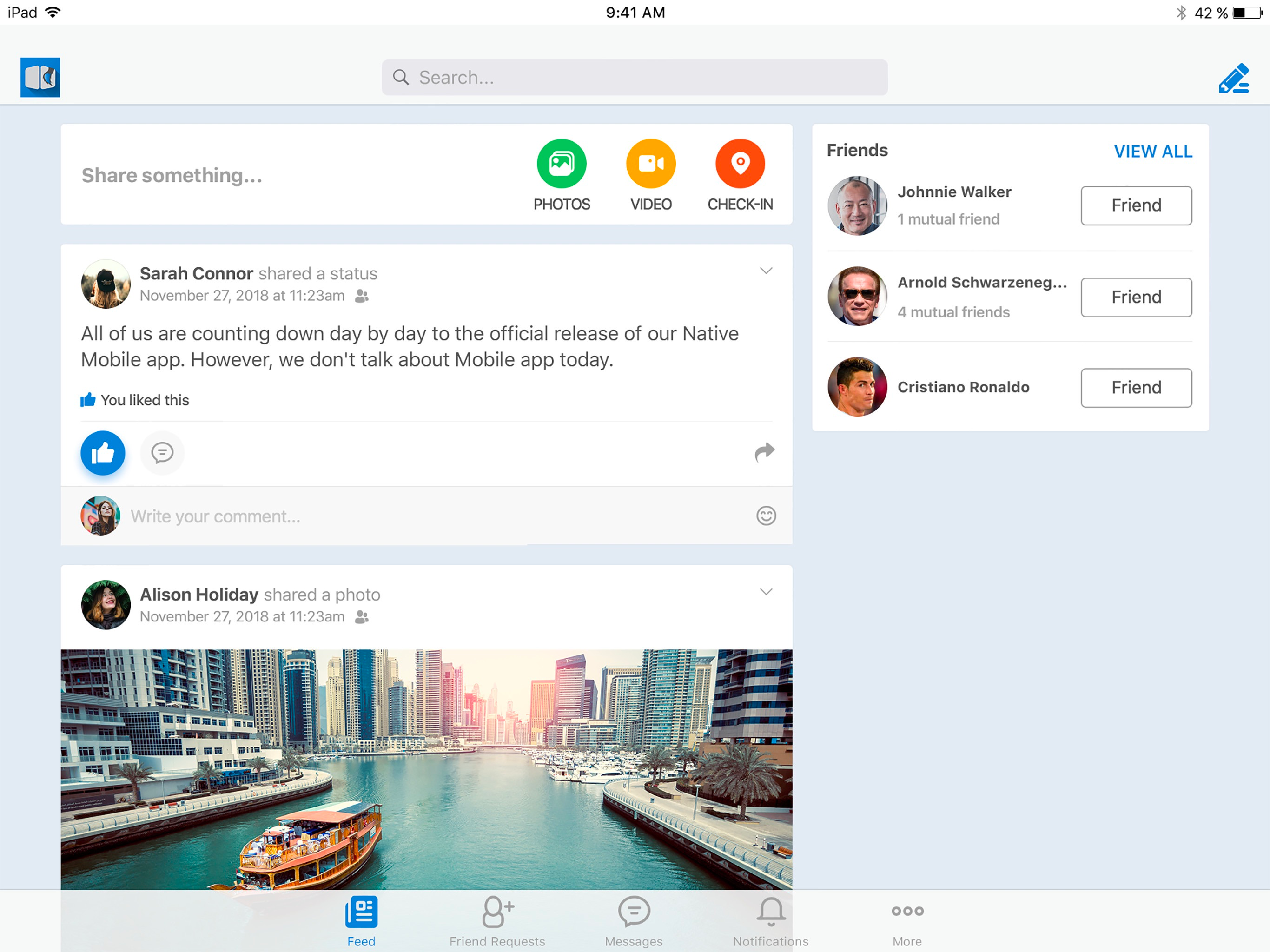Tap the red Check-In location icon
The image size is (1270, 952).
[740, 164]
